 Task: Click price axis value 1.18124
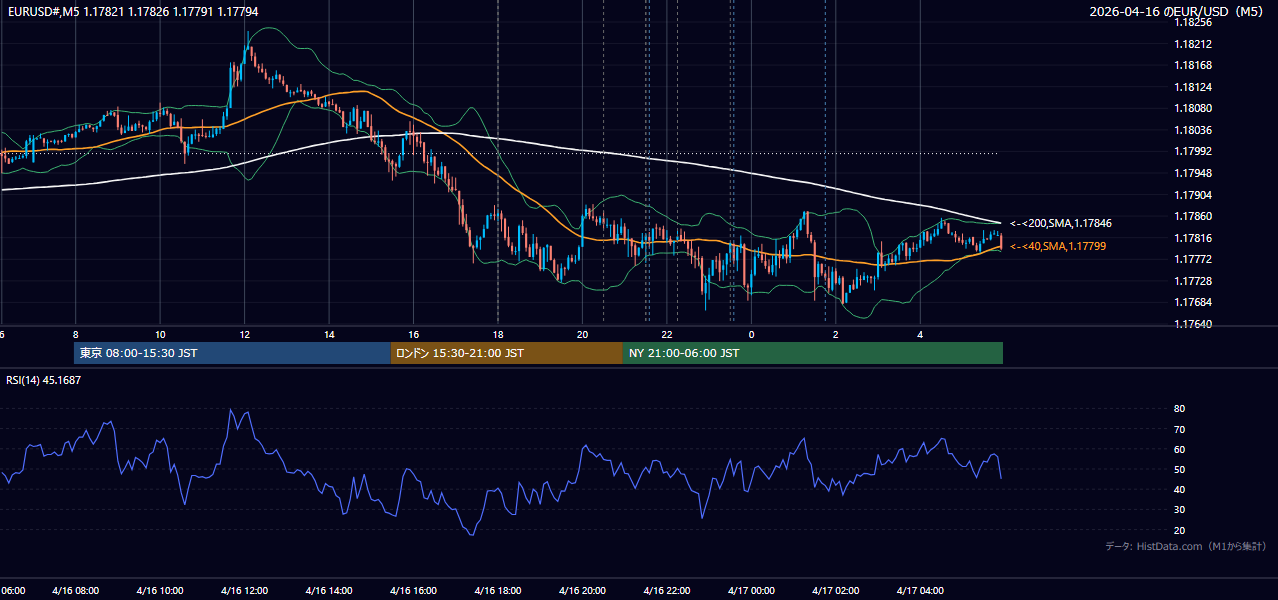click(1193, 87)
